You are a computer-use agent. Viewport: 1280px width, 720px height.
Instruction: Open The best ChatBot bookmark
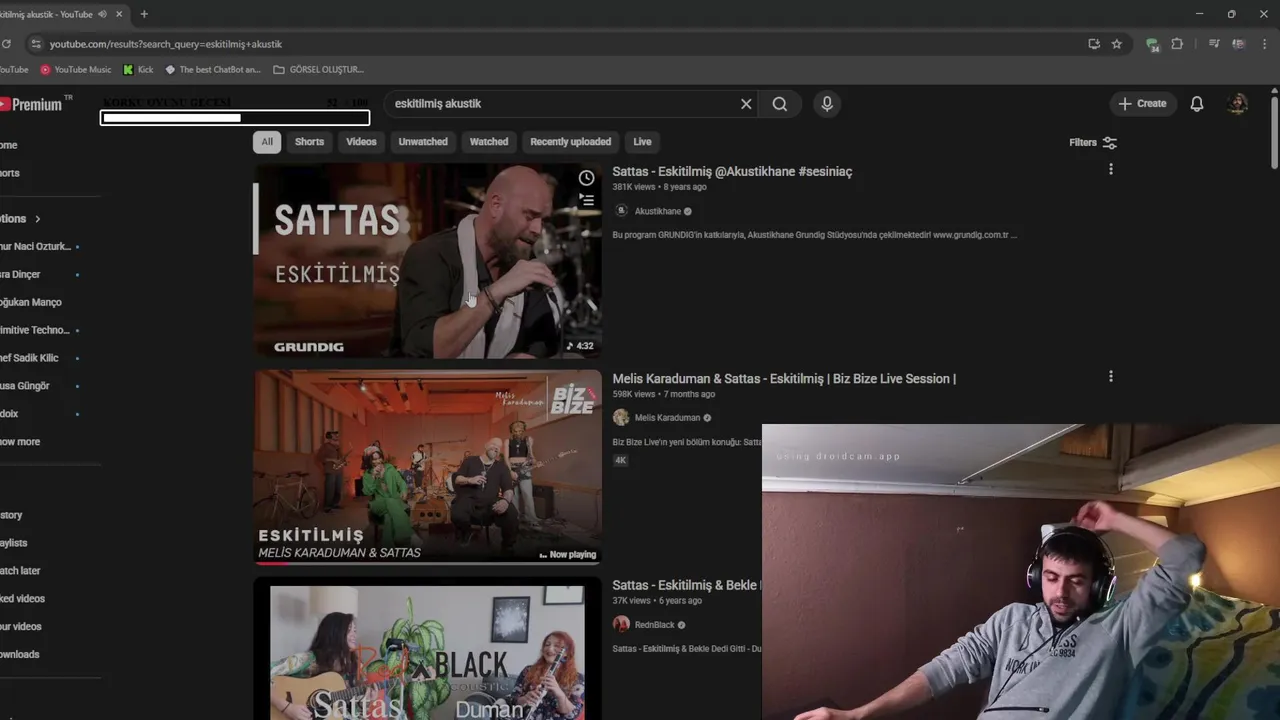tap(212, 70)
